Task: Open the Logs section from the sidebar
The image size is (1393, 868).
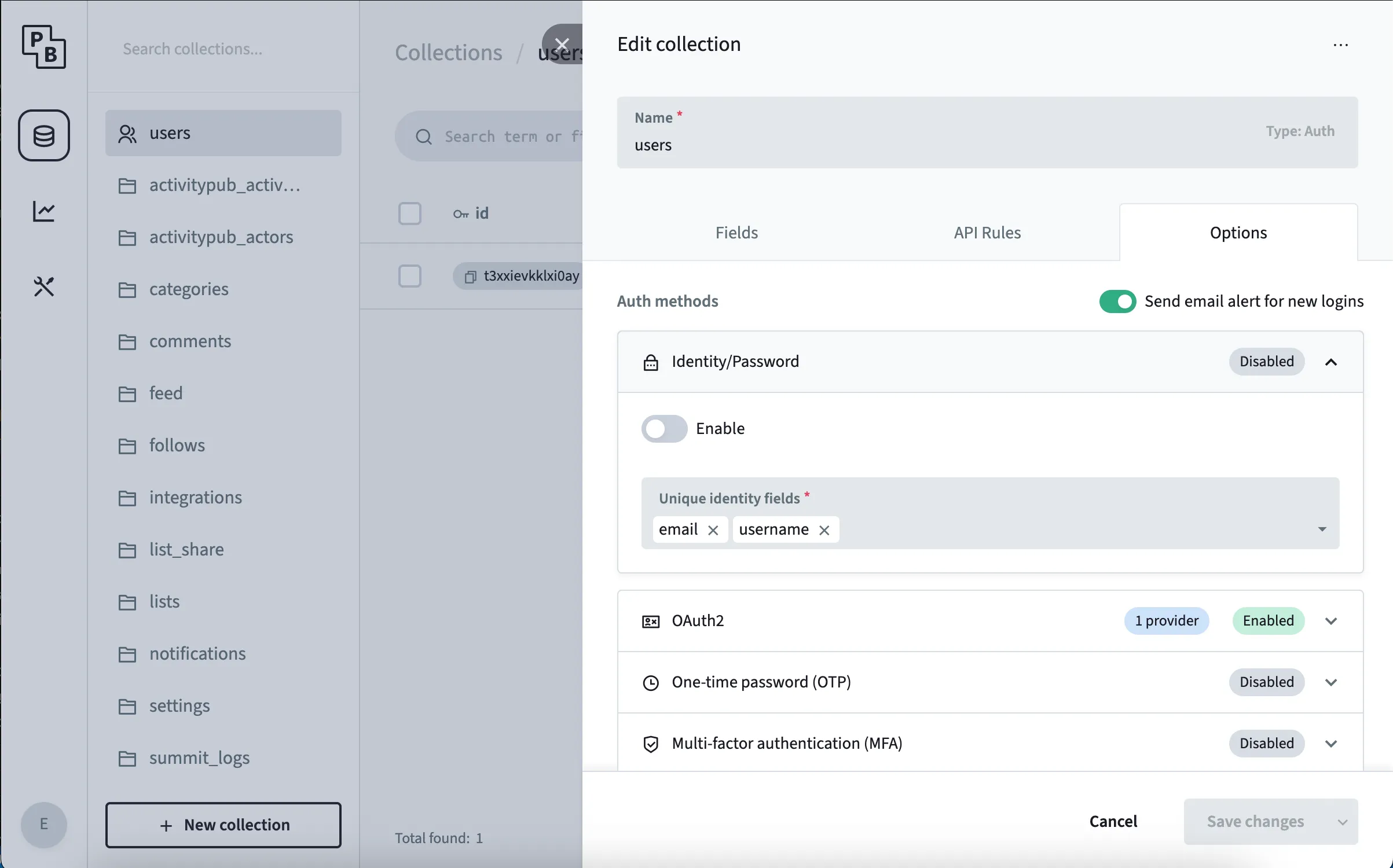Action: [44, 211]
